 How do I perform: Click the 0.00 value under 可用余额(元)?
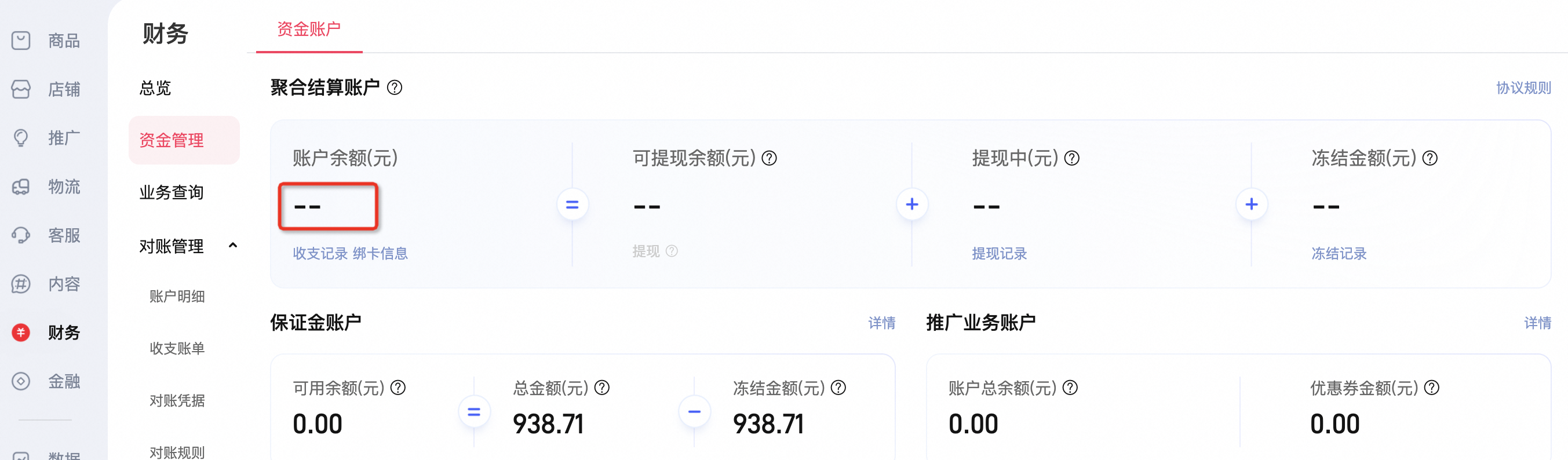[x=318, y=424]
